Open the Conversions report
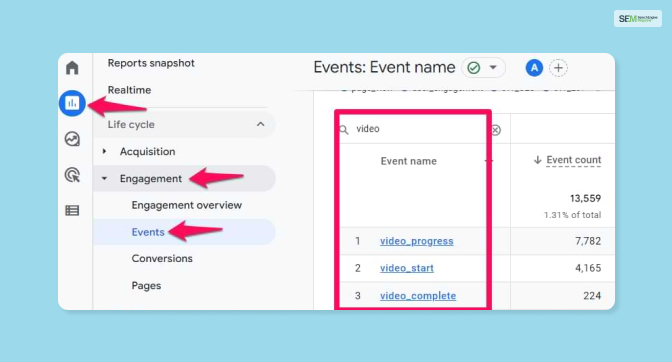Screen dimensions: 672x362 (162, 258)
